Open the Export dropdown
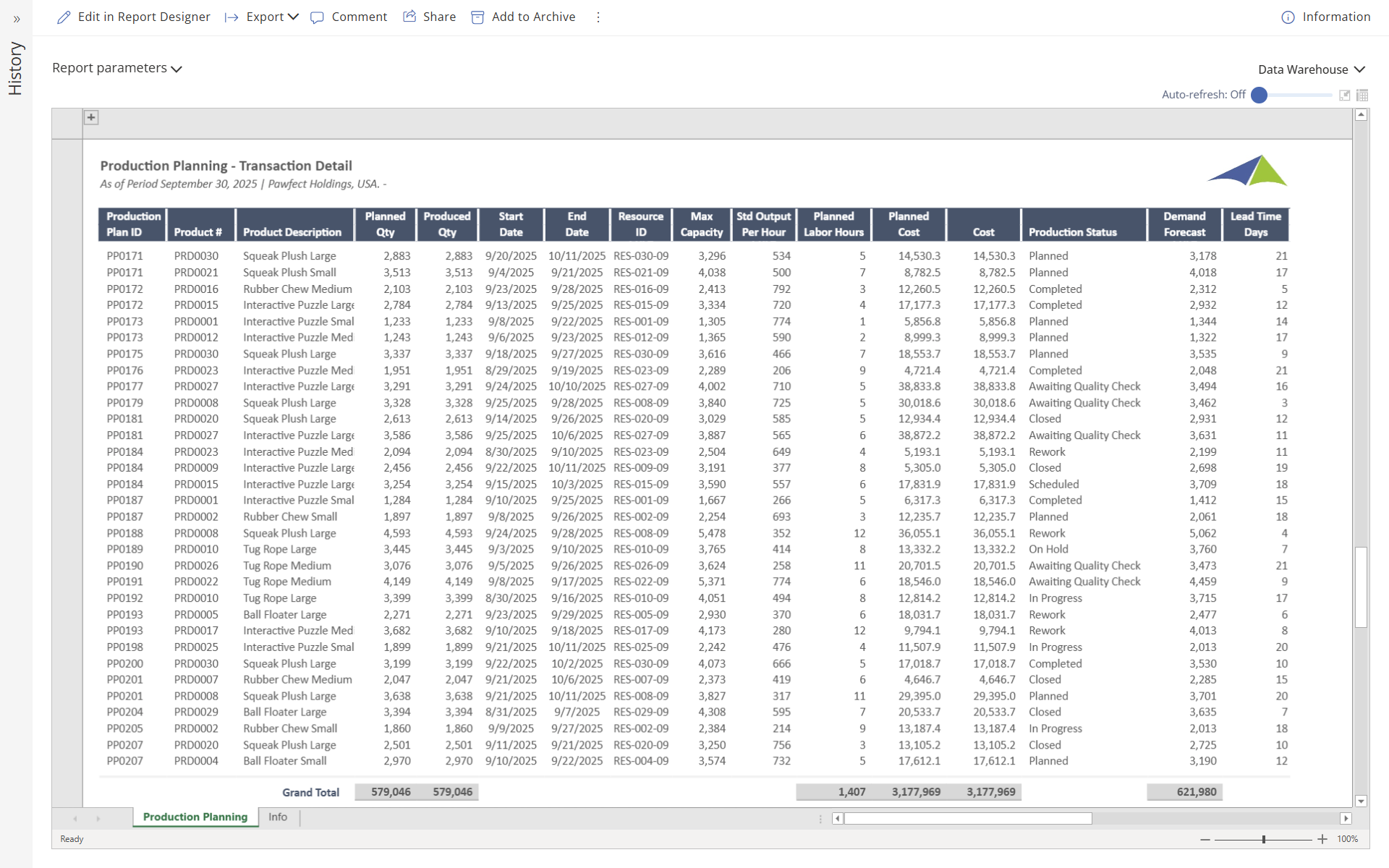 click(271, 17)
